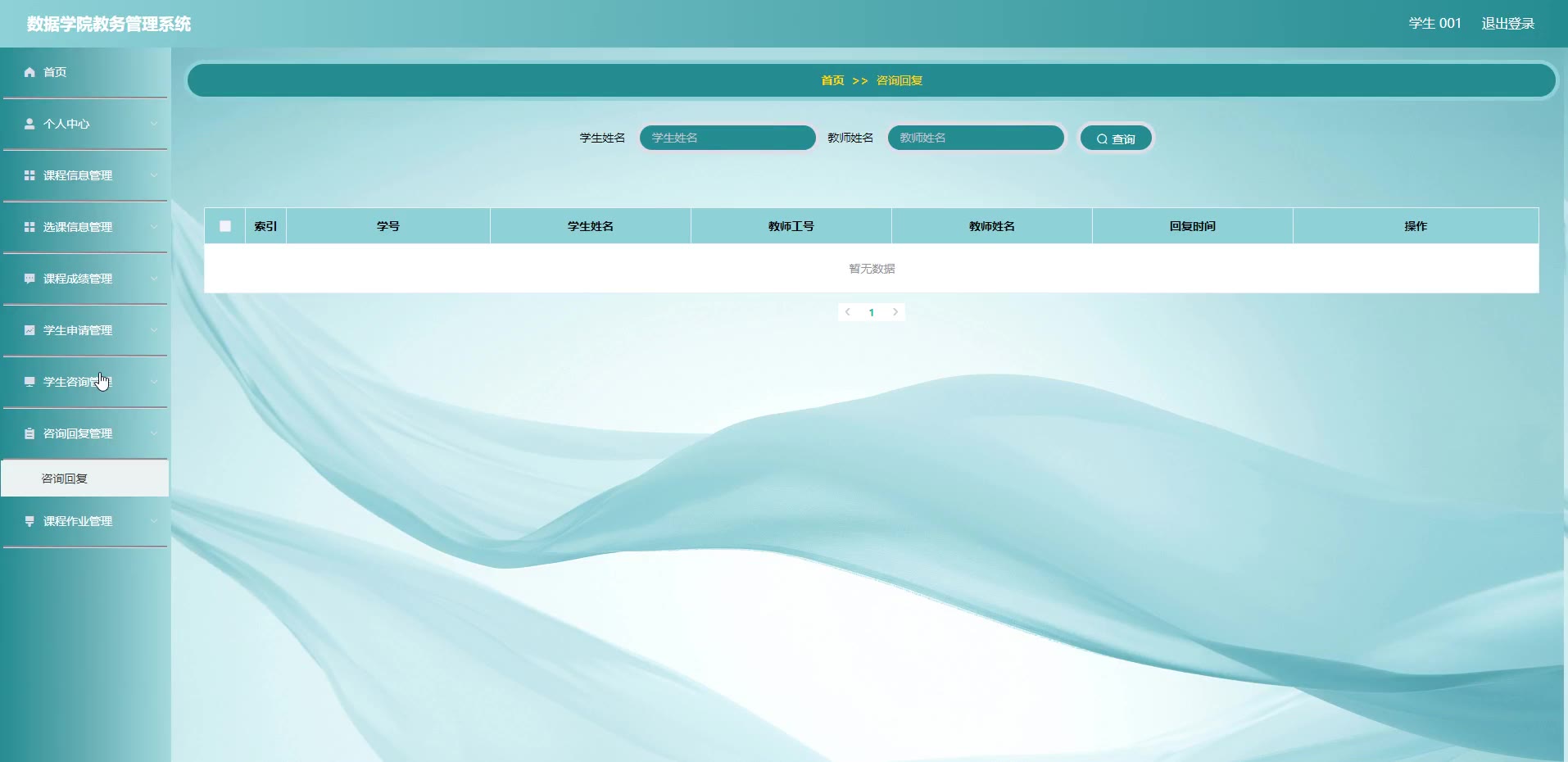Click the magnifier icon in 查询 button
The height and width of the screenshot is (762, 1568).
click(x=1102, y=139)
